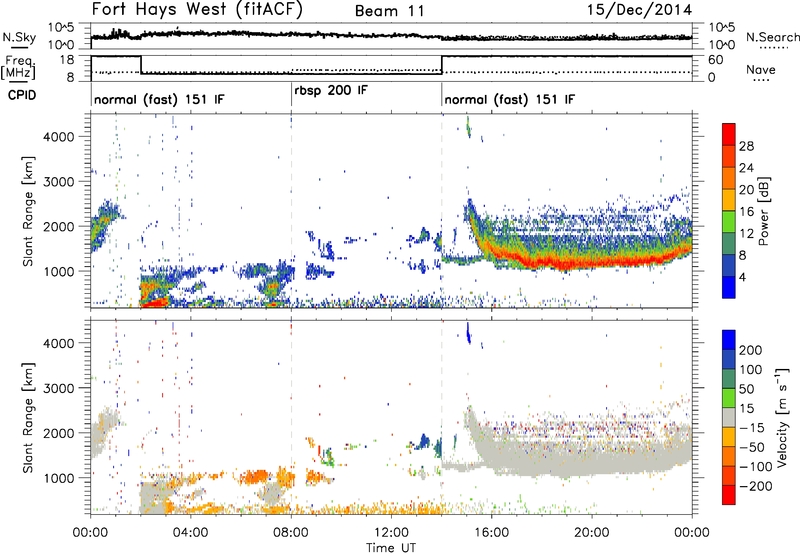
Task: Click the '12:00' time tick label
Action: click(391, 533)
